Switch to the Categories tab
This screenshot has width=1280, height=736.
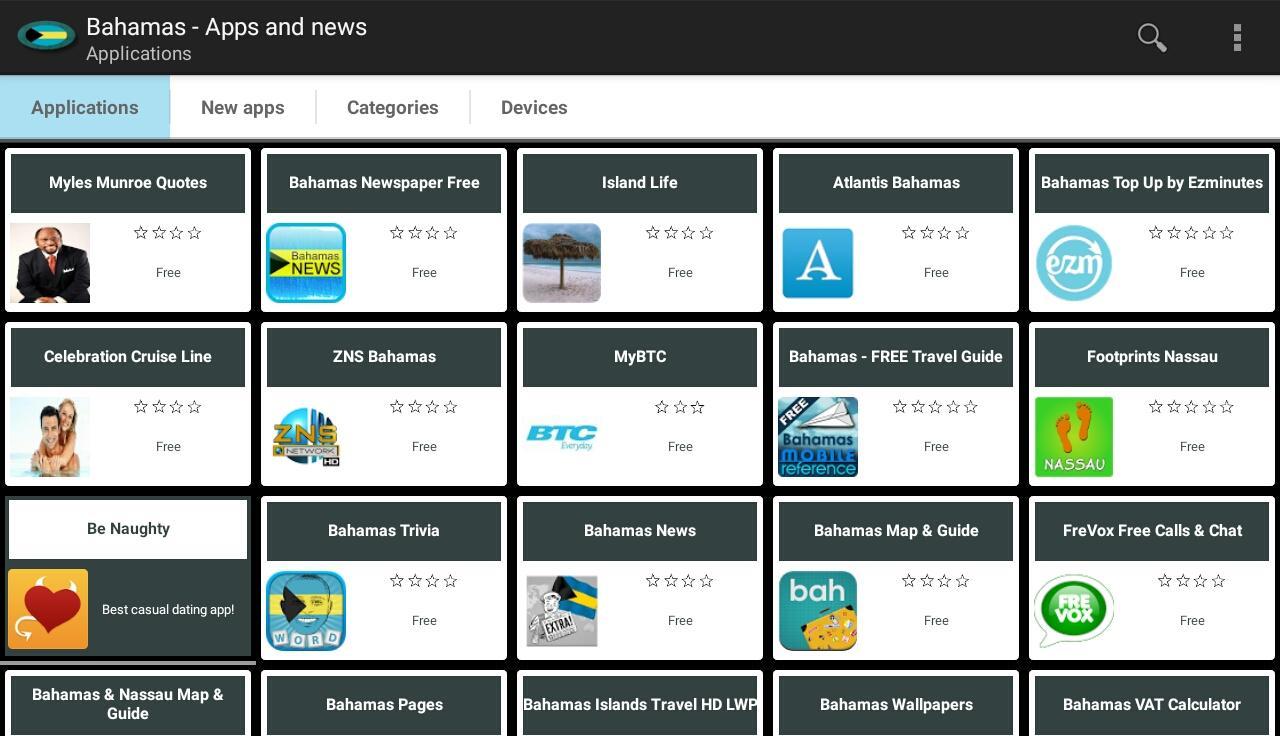tap(393, 107)
